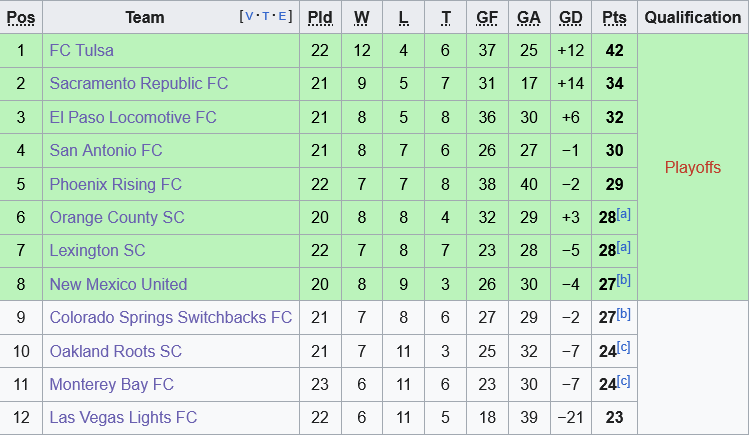Open El Paso Locomotive FC page
The height and width of the screenshot is (437, 754).
133,117
